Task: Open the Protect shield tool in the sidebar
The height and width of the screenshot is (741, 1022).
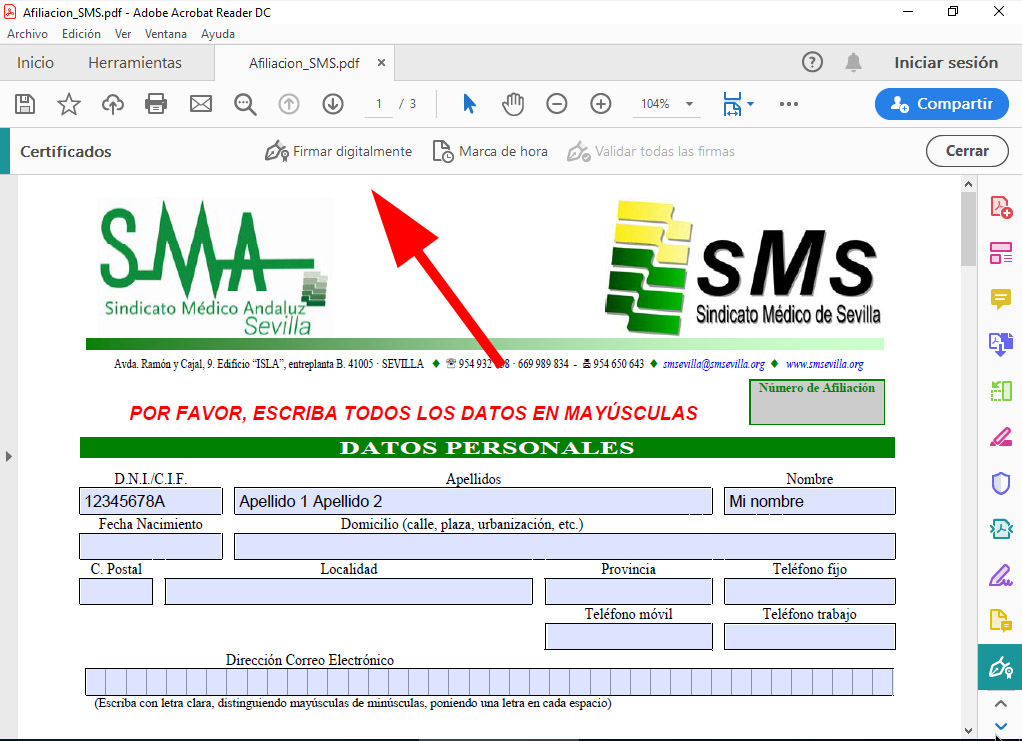Action: point(1001,484)
